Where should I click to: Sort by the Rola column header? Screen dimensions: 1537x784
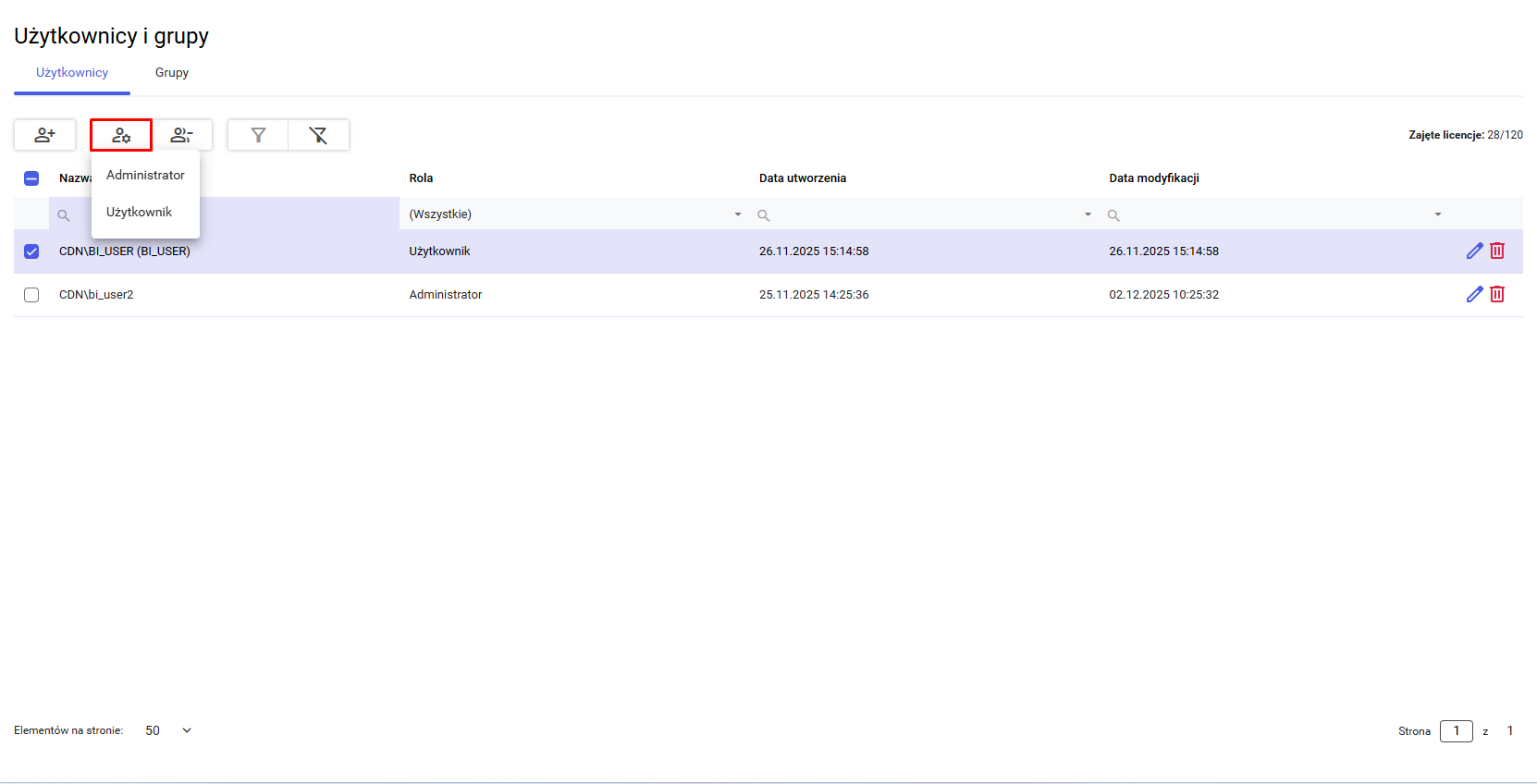421,178
